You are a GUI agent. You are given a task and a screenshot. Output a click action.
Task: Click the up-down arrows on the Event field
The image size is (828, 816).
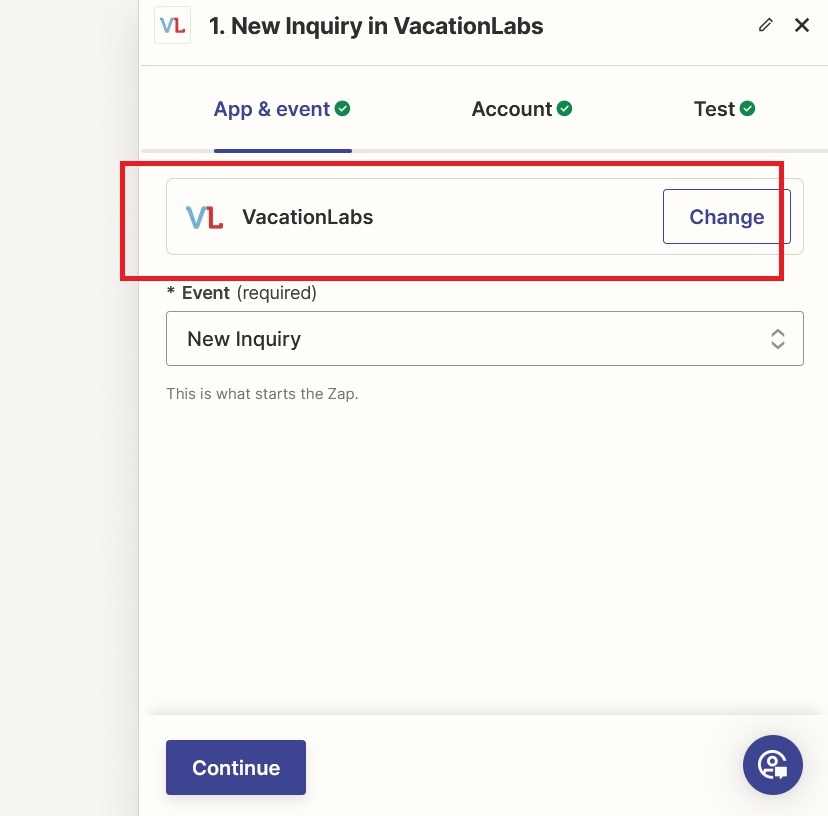(777, 339)
